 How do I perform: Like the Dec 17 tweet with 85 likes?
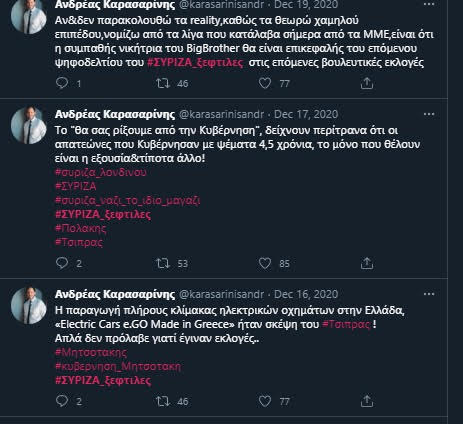pyautogui.click(x=265, y=263)
